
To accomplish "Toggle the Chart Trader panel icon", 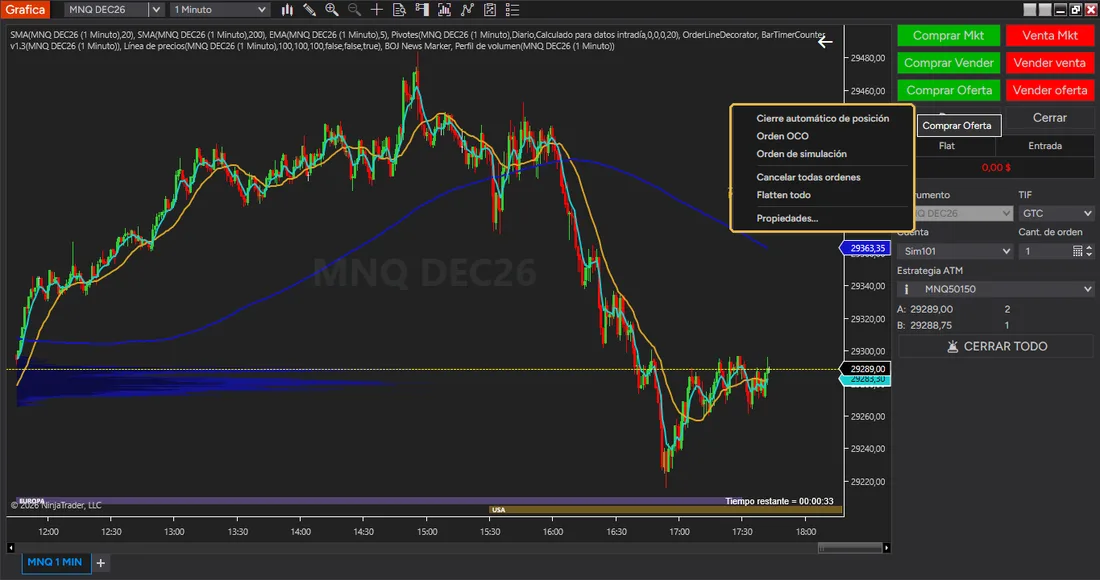I will 422,10.
